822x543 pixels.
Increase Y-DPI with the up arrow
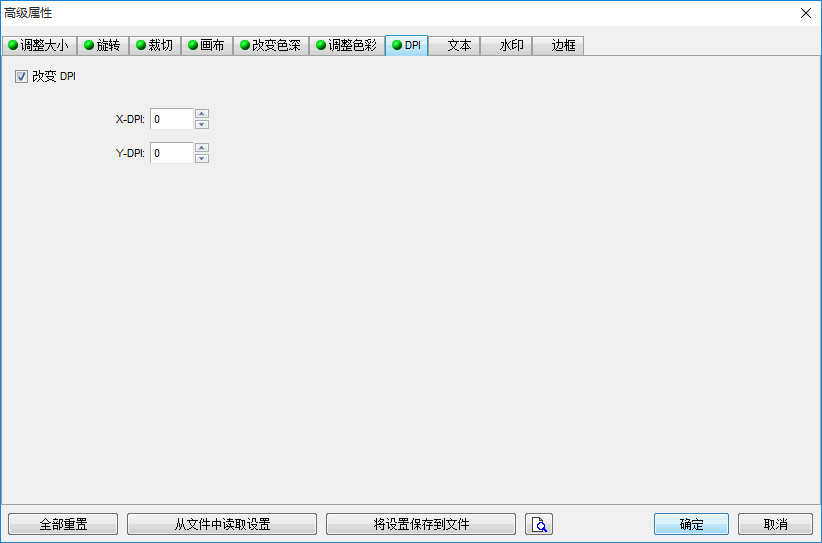(202, 148)
